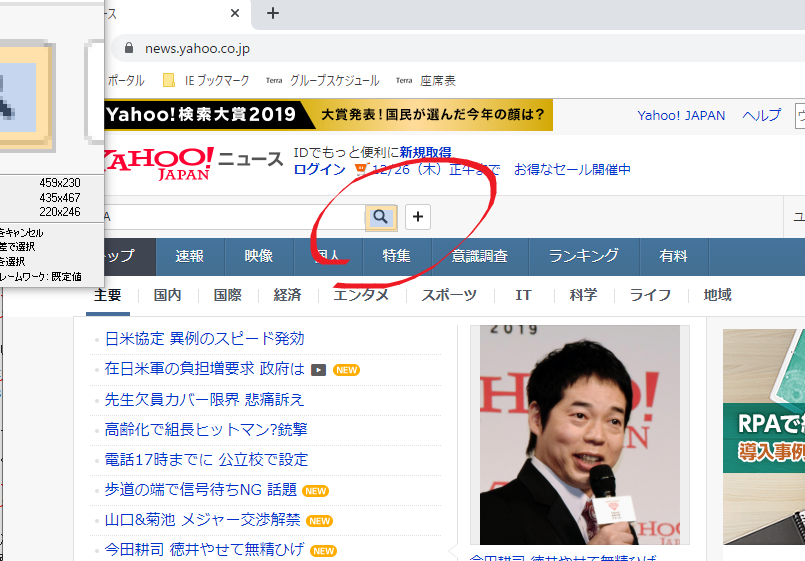Switch to the スポーツ category tab
Viewport: 805px width, 561px height.
(x=449, y=295)
